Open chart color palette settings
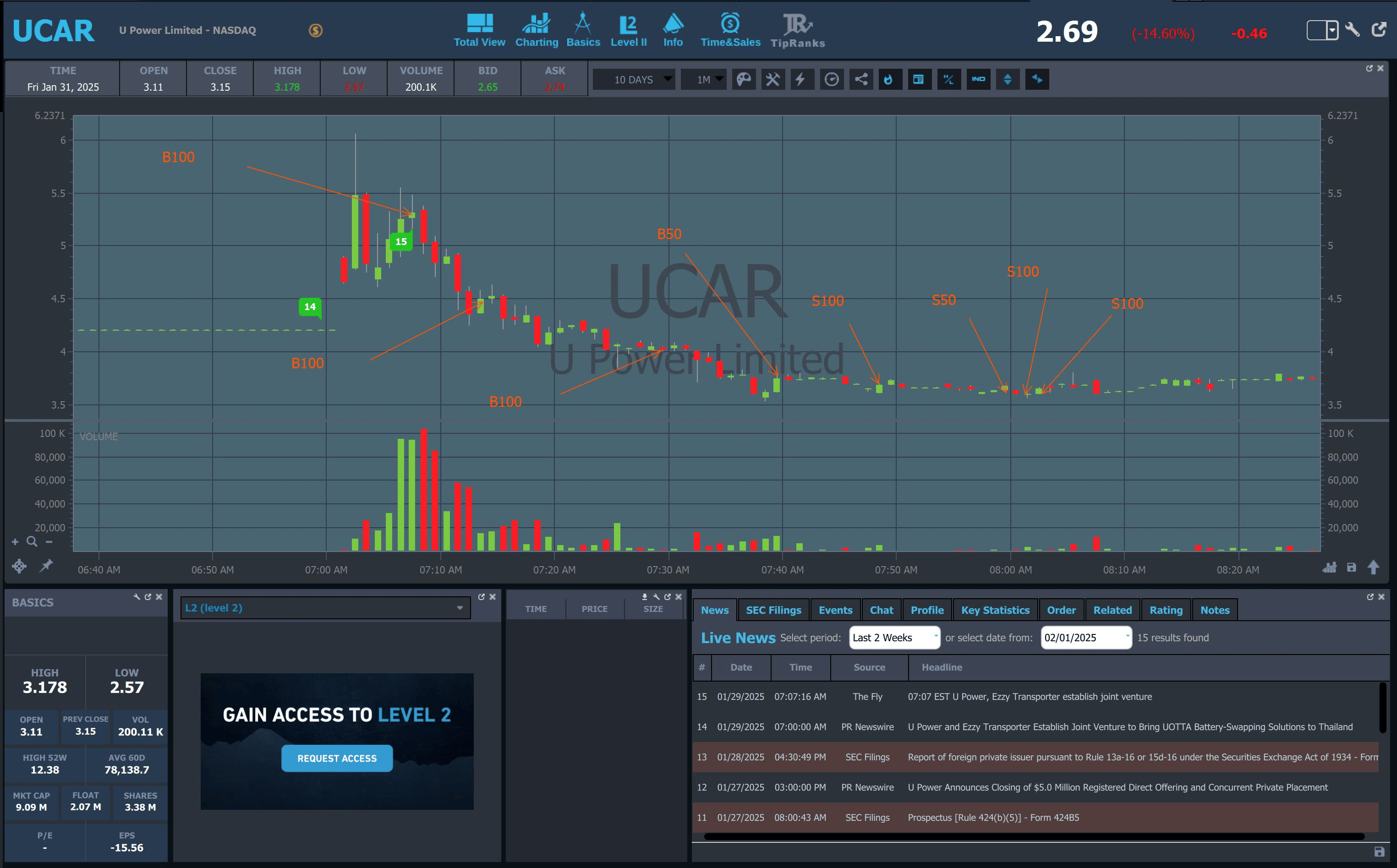Image resolution: width=1397 pixels, height=868 pixels. click(744, 79)
